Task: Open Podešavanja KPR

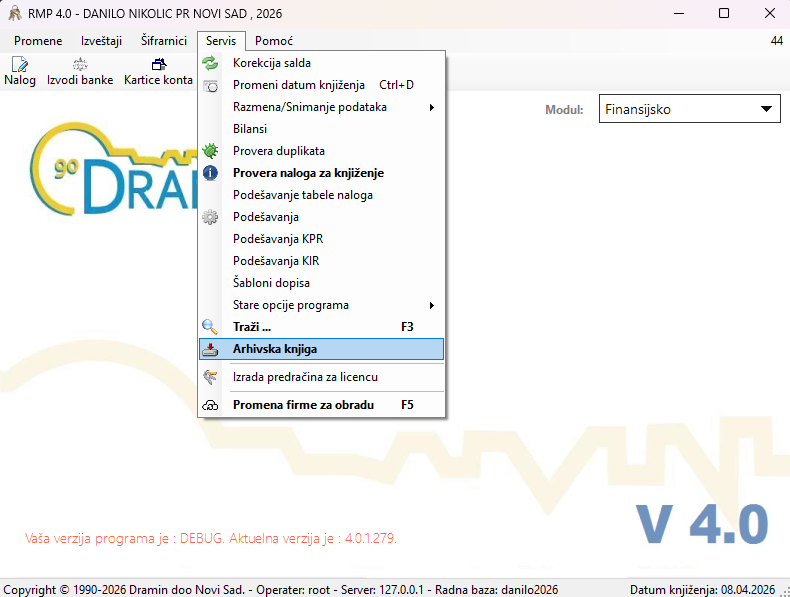Action: [x=321, y=239]
